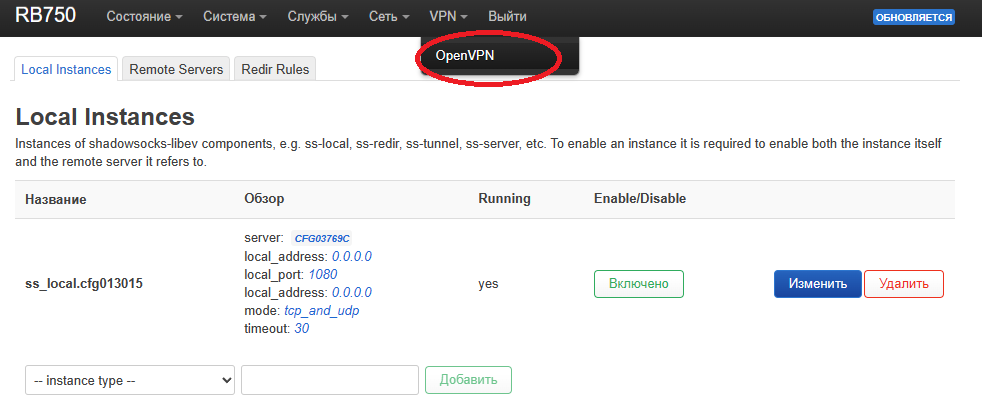The image size is (982, 404).
Task: Click the CFG03769C server reference label
Action: pyautogui.click(x=321, y=239)
